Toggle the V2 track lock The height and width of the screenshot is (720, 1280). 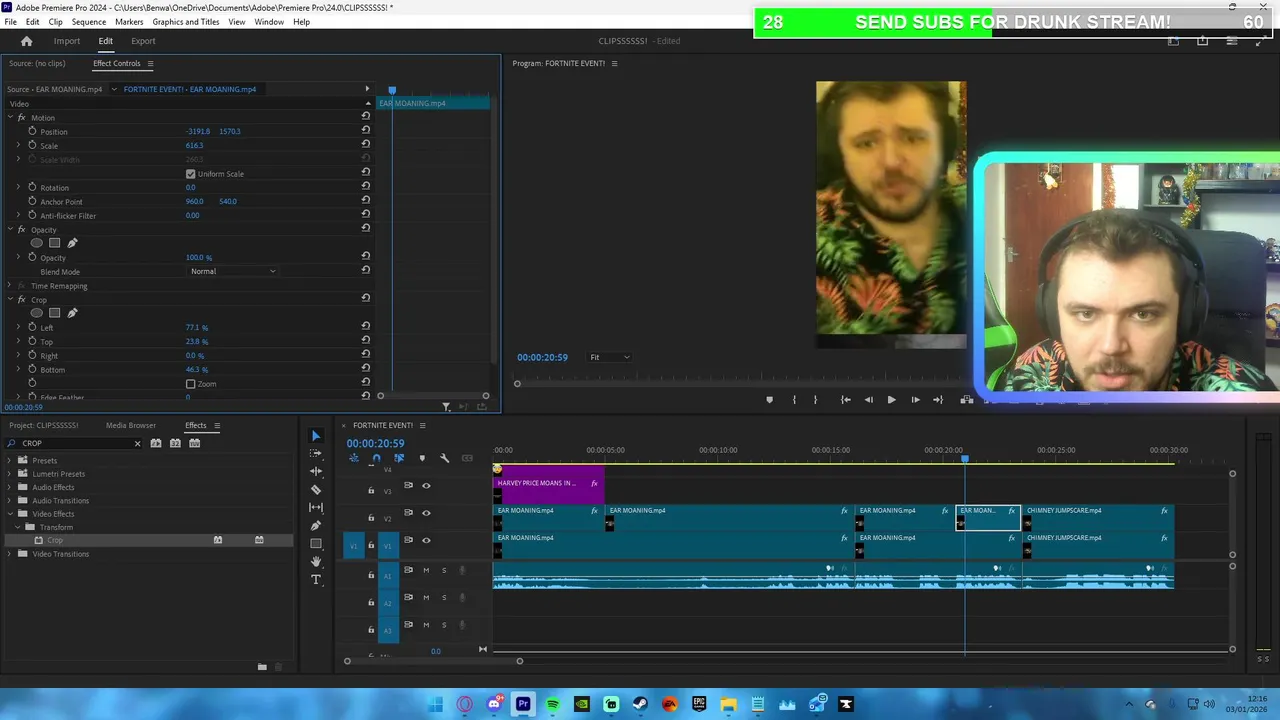(371, 518)
